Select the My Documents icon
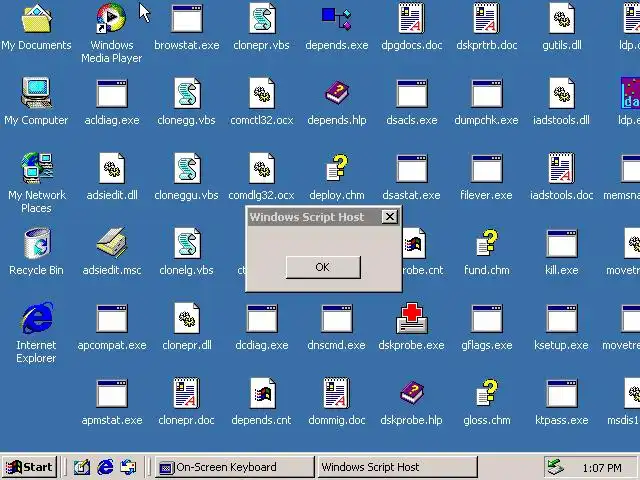The height and width of the screenshot is (480, 640). pyautogui.click(x=36, y=19)
